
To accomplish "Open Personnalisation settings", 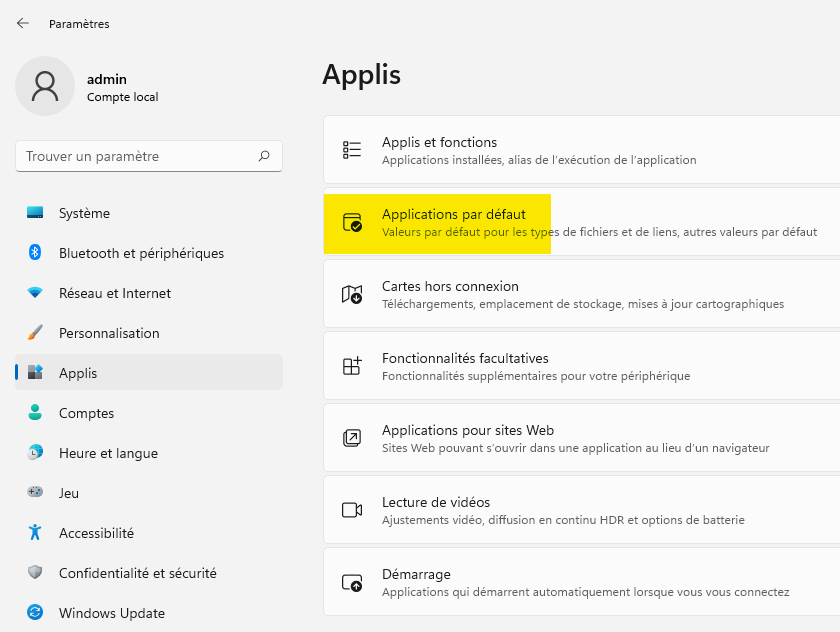I will click(108, 333).
